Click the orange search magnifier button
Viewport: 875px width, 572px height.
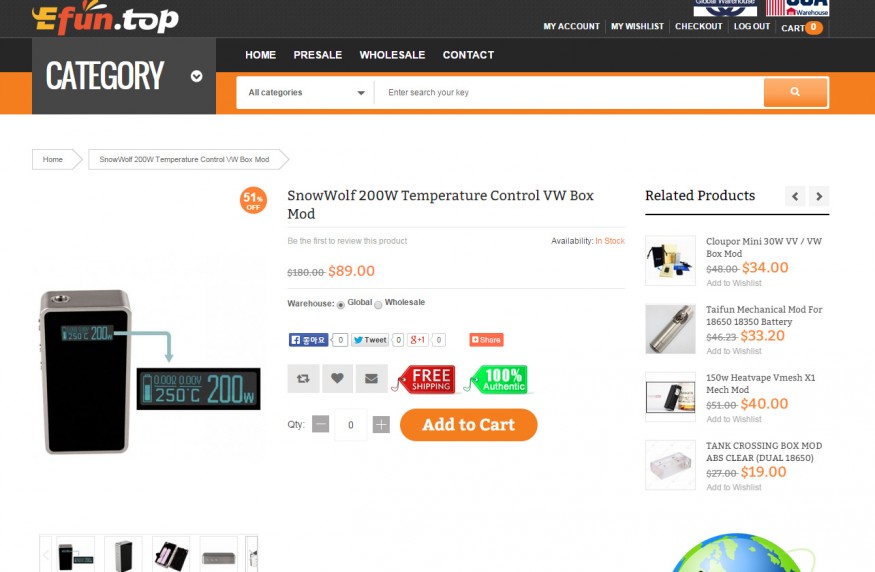click(795, 92)
